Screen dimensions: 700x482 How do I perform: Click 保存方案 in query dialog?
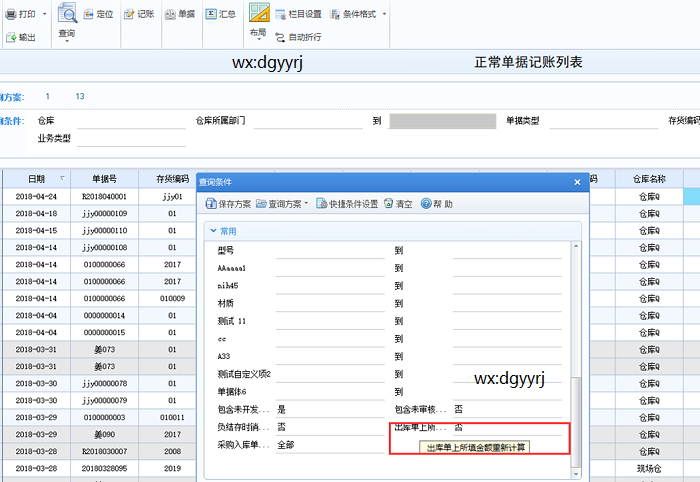click(228, 204)
